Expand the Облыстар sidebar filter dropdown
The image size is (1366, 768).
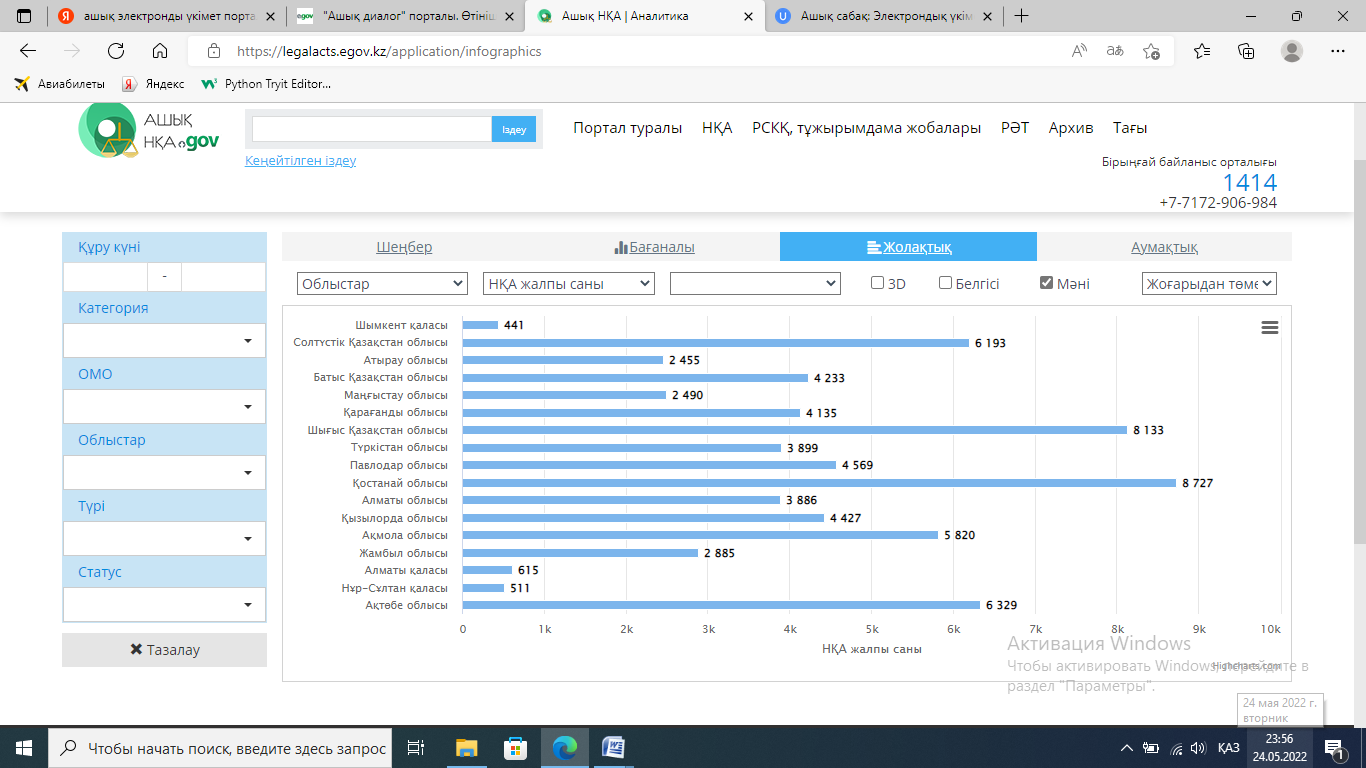point(164,473)
